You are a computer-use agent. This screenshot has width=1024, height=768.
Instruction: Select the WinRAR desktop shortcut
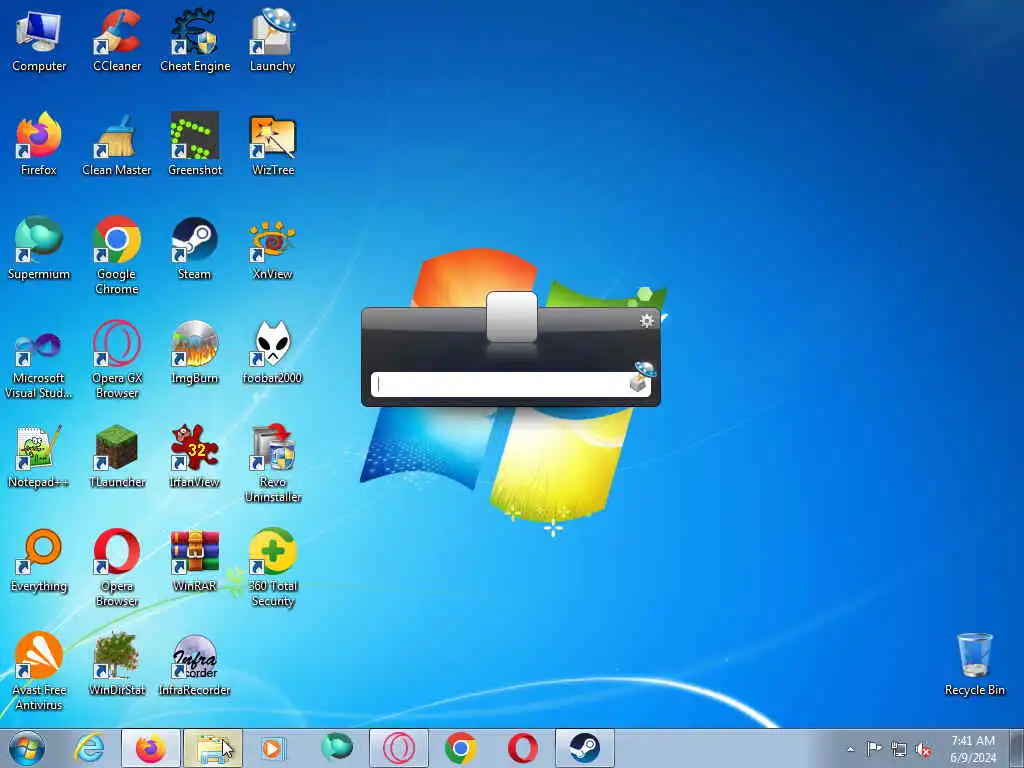(195, 560)
